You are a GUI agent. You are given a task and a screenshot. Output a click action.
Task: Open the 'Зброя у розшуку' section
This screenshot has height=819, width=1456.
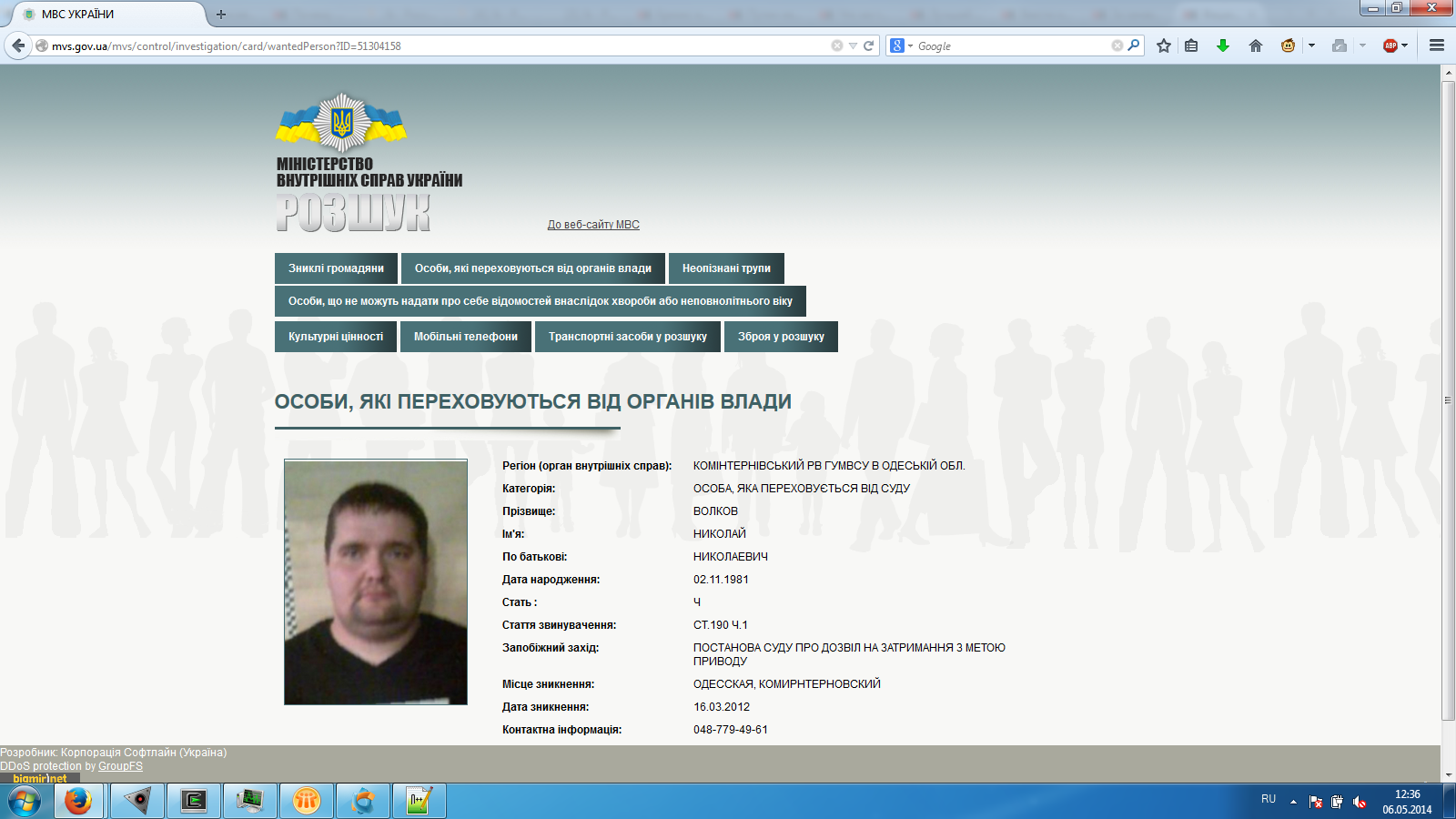point(781,337)
